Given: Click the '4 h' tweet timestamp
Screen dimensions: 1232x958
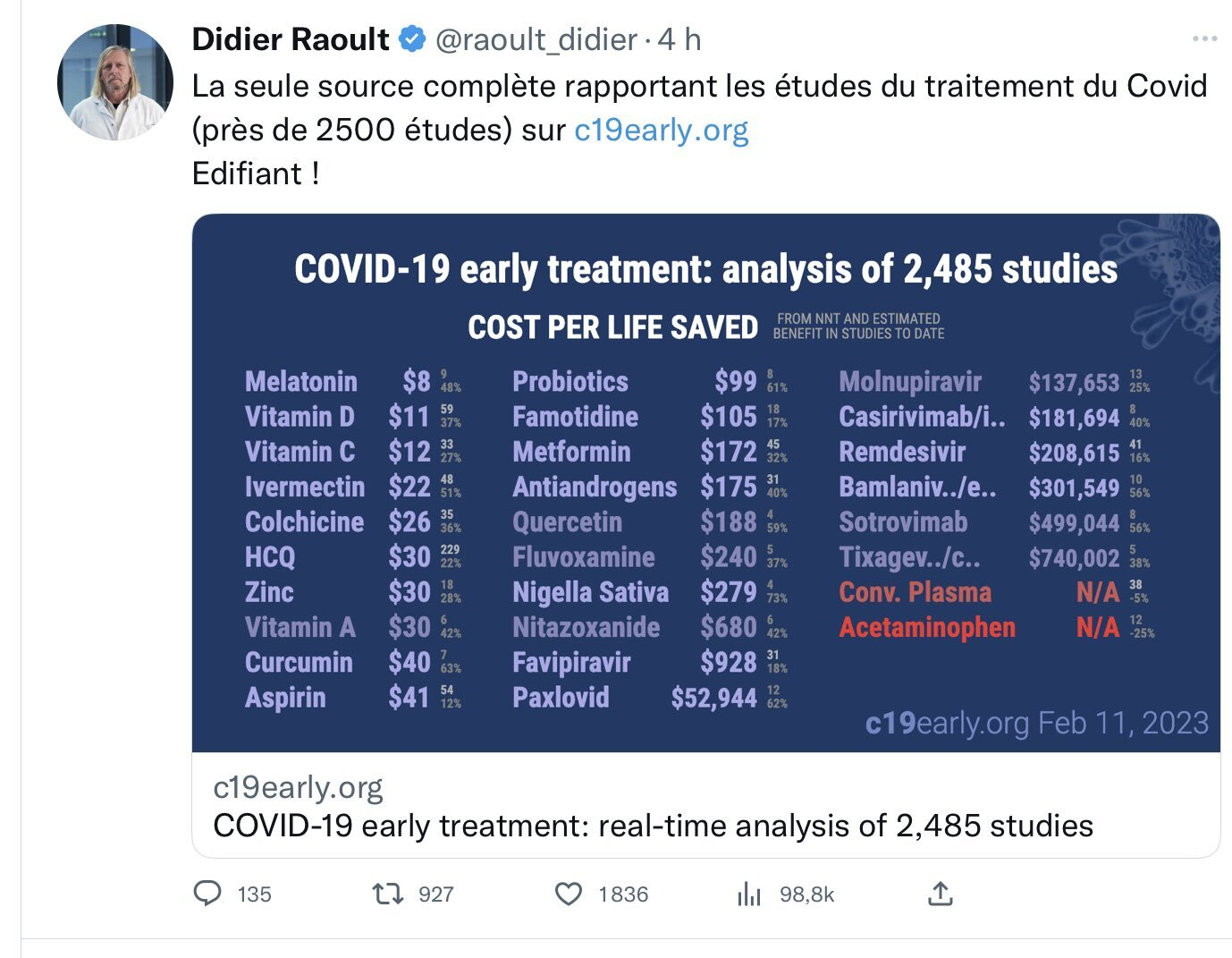Looking at the screenshot, I should click(679, 39).
